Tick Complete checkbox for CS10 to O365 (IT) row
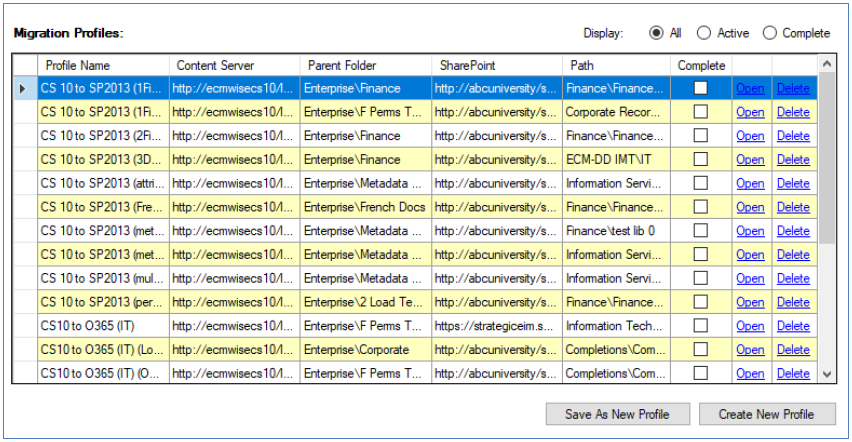The height and width of the screenshot is (442, 852). pyautogui.click(x=701, y=326)
